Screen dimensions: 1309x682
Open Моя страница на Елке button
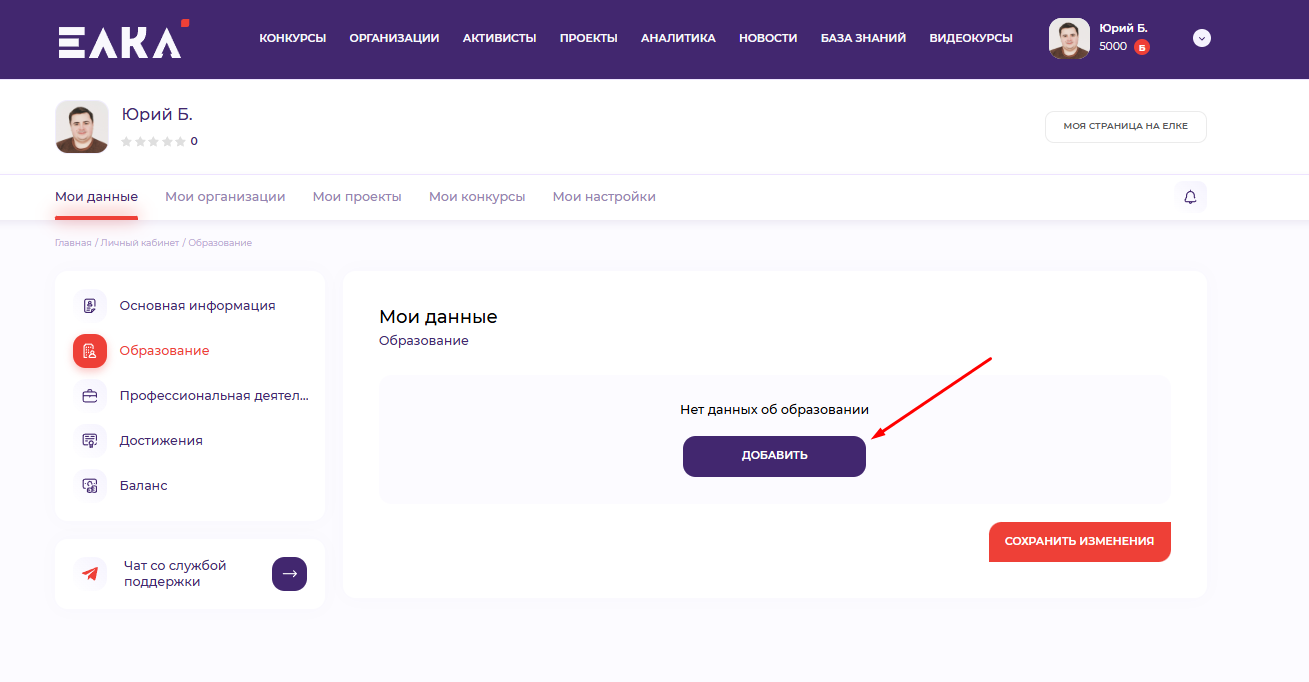click(1125, 127)
